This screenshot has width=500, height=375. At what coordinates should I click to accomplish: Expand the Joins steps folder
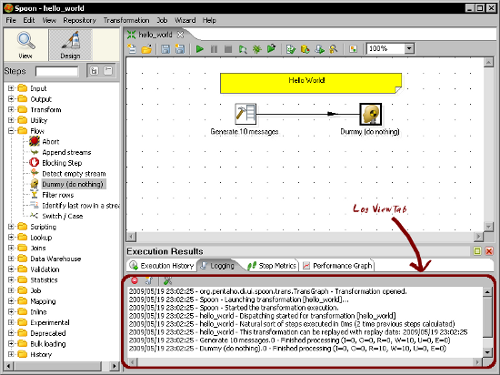click(x=11, y=248)
